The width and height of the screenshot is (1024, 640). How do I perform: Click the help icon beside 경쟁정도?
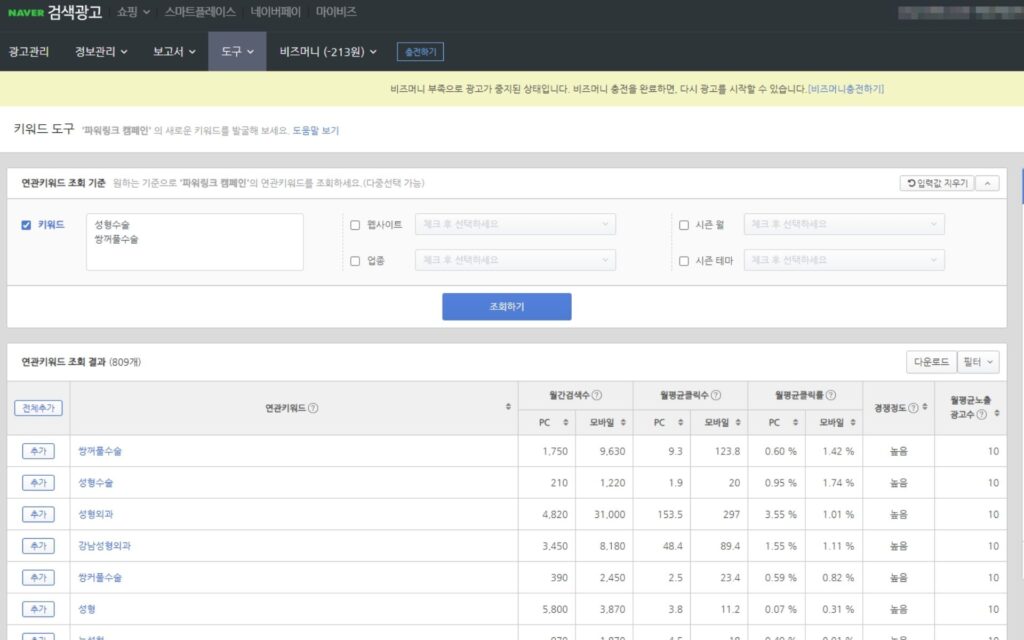pos(913,408)
